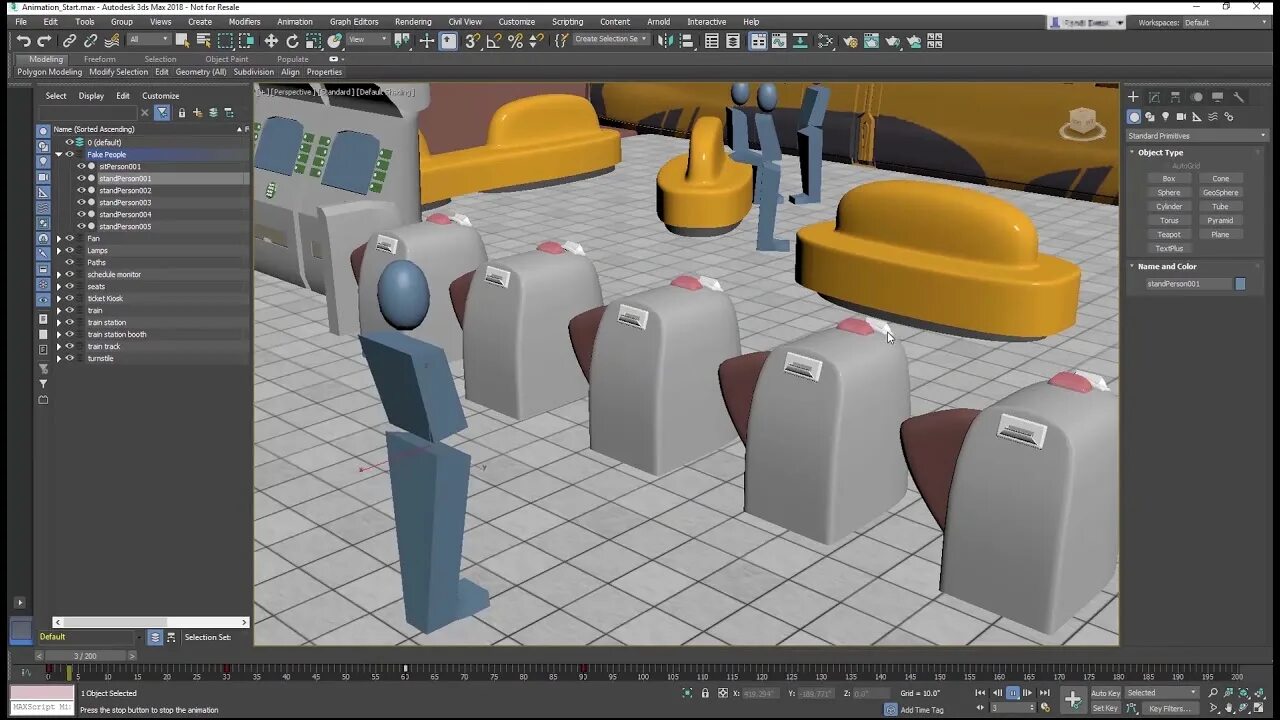Click the Teapot primitive button
The image size is (1280, 720).
pos(1169,234)
